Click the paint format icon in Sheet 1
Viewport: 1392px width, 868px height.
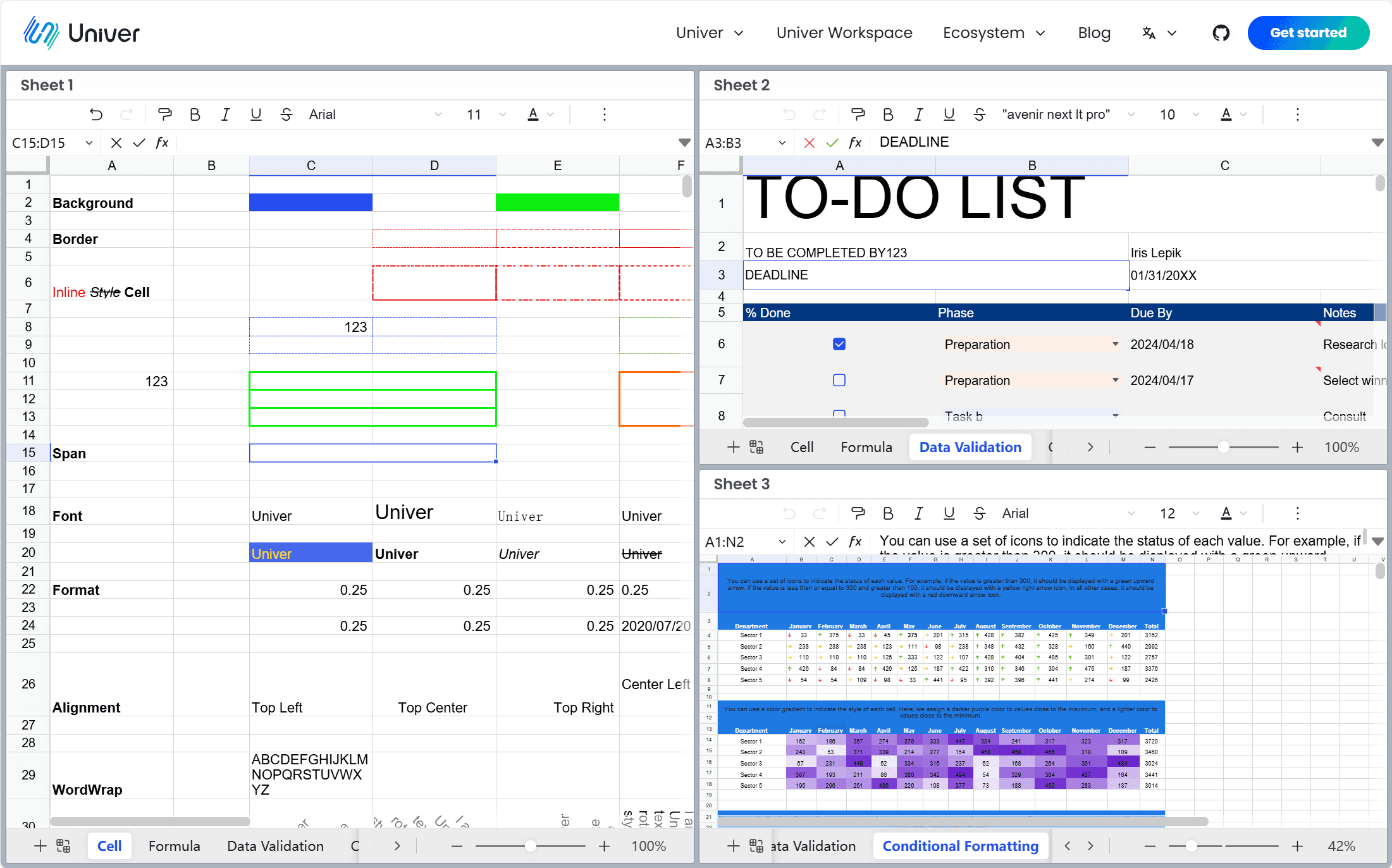click(164, 114)
